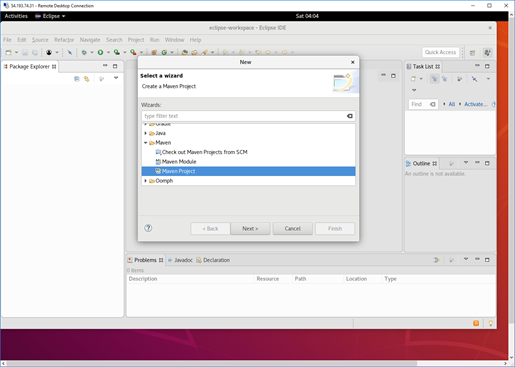Viewport: 515px width, 367px height.
Task: Click the Save All toolbar icon
Action: pyautogui.click(x=35, y=52)
